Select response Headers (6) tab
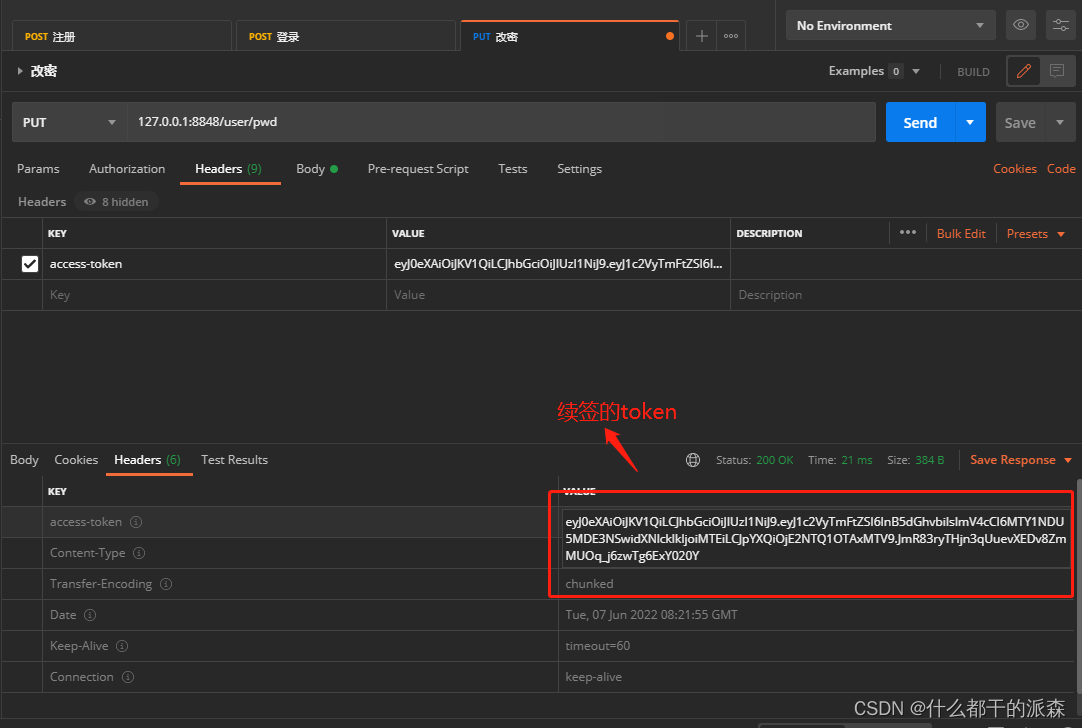The height and width of the screenshot is (728, 1082). [x=148, y=460]
